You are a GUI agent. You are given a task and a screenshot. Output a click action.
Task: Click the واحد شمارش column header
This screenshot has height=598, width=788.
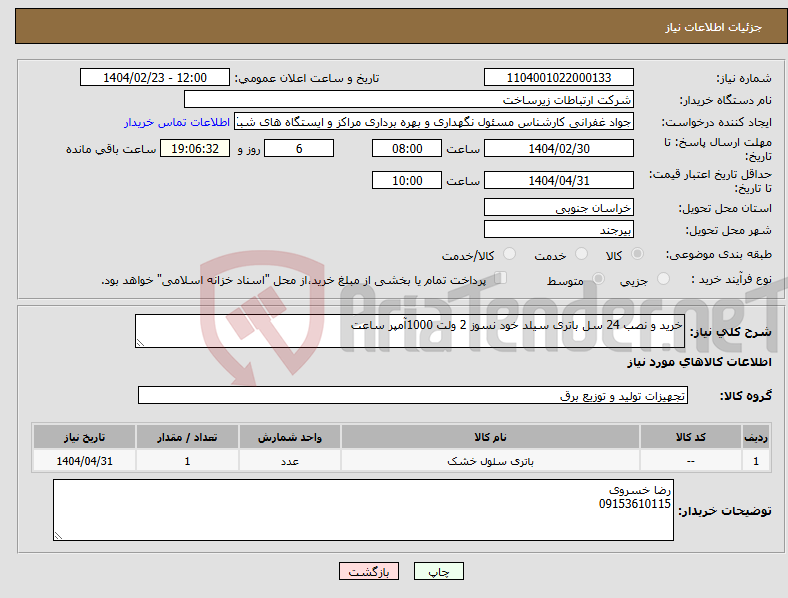click(290, 437)
